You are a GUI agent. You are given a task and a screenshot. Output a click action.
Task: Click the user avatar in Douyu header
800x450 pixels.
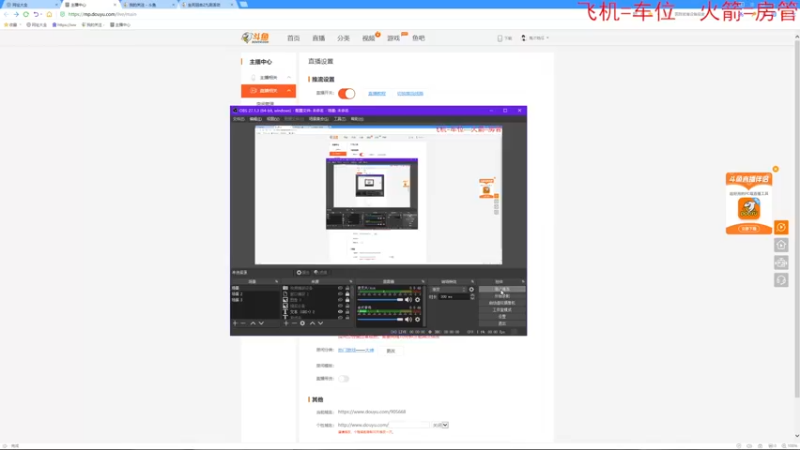pos(523,38)
